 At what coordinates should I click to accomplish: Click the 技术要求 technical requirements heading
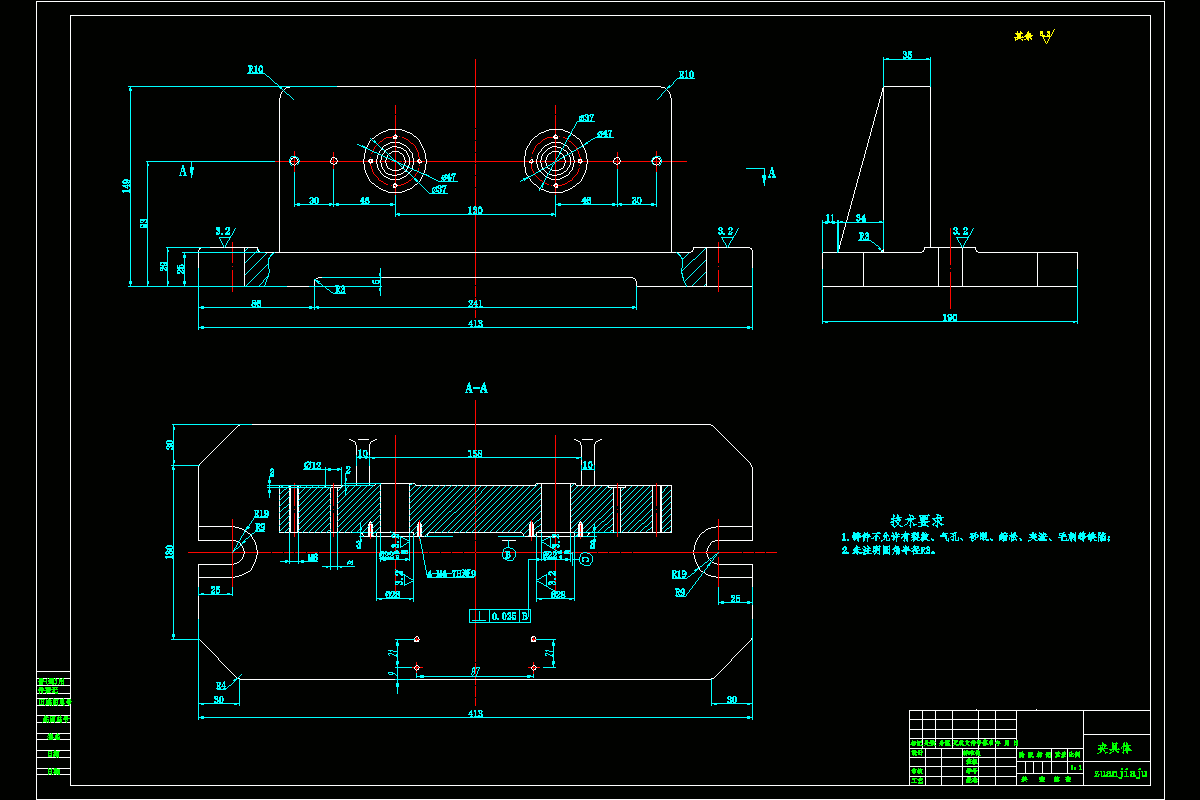tap(918, 521)
